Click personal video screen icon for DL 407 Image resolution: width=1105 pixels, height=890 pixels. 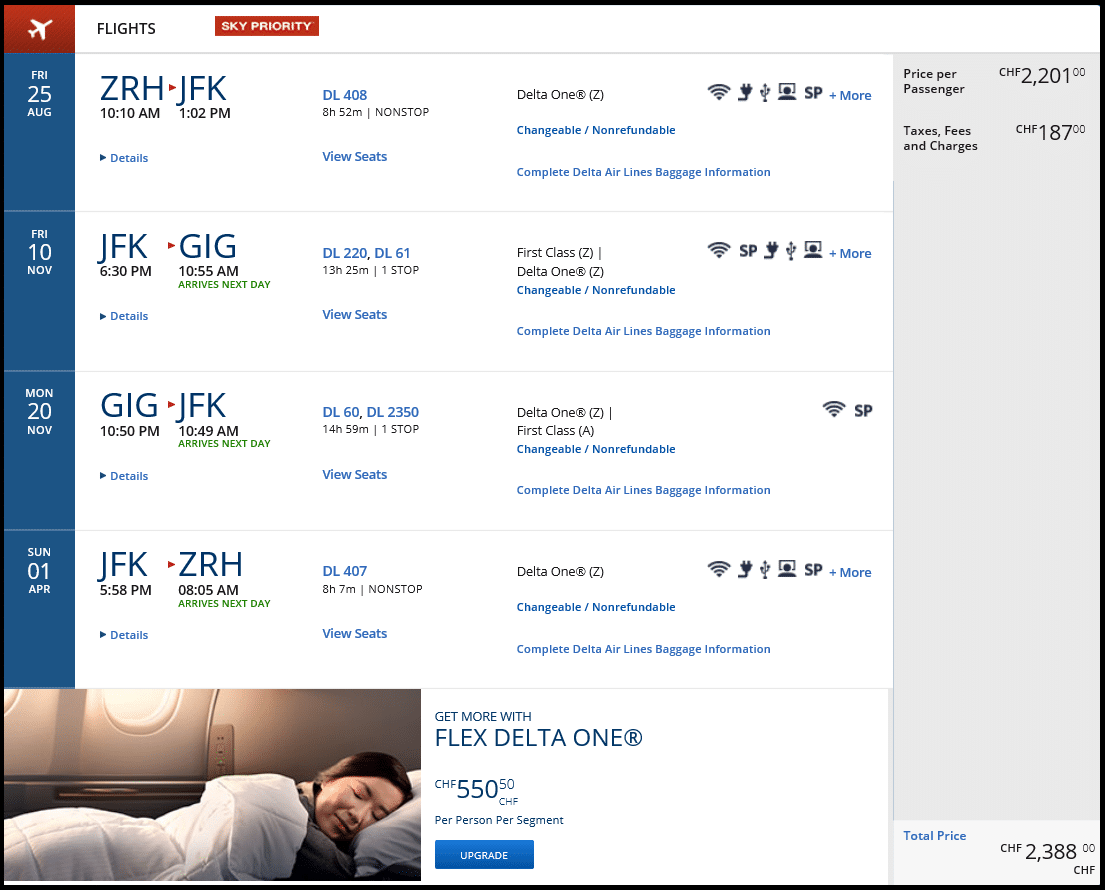pyautogui.click(x=787, y=570)
